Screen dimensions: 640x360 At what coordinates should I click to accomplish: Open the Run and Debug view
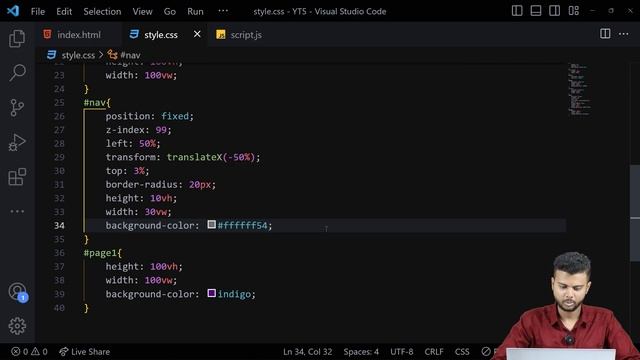pyautogui.click(x=17, y=142)
